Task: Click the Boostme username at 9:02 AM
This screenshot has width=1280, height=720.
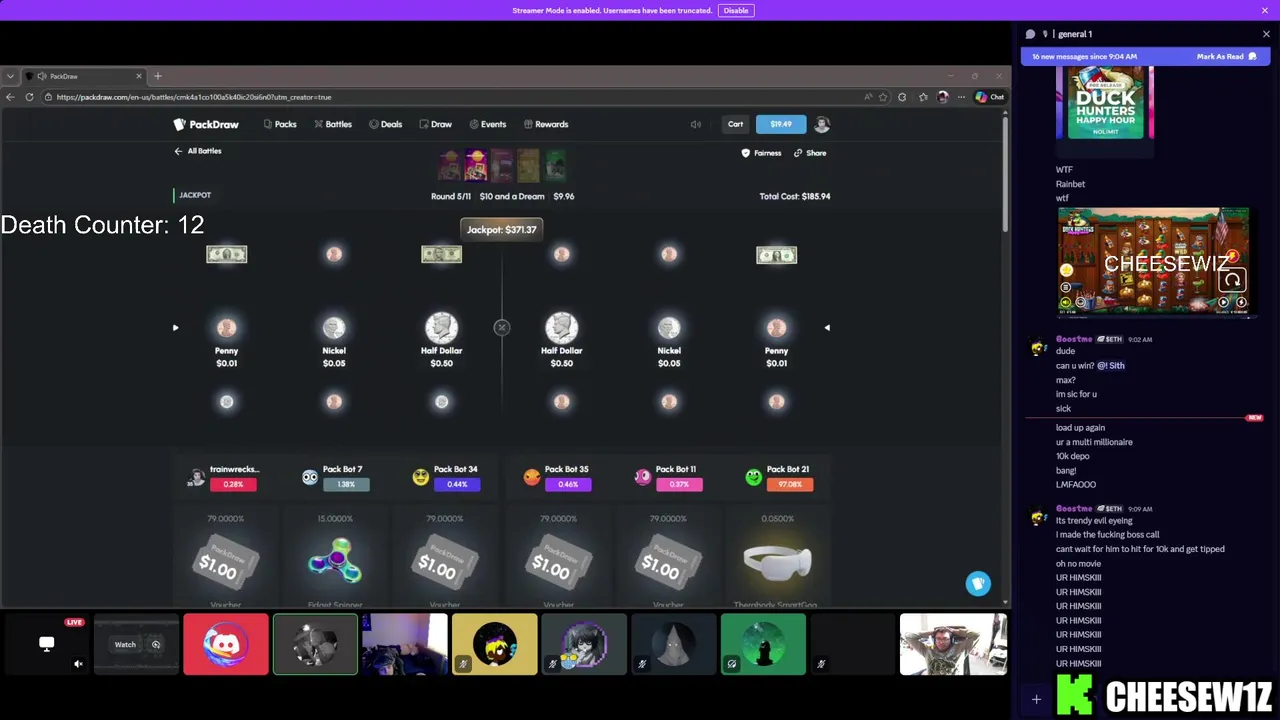Action: [x=1074, y=339]
